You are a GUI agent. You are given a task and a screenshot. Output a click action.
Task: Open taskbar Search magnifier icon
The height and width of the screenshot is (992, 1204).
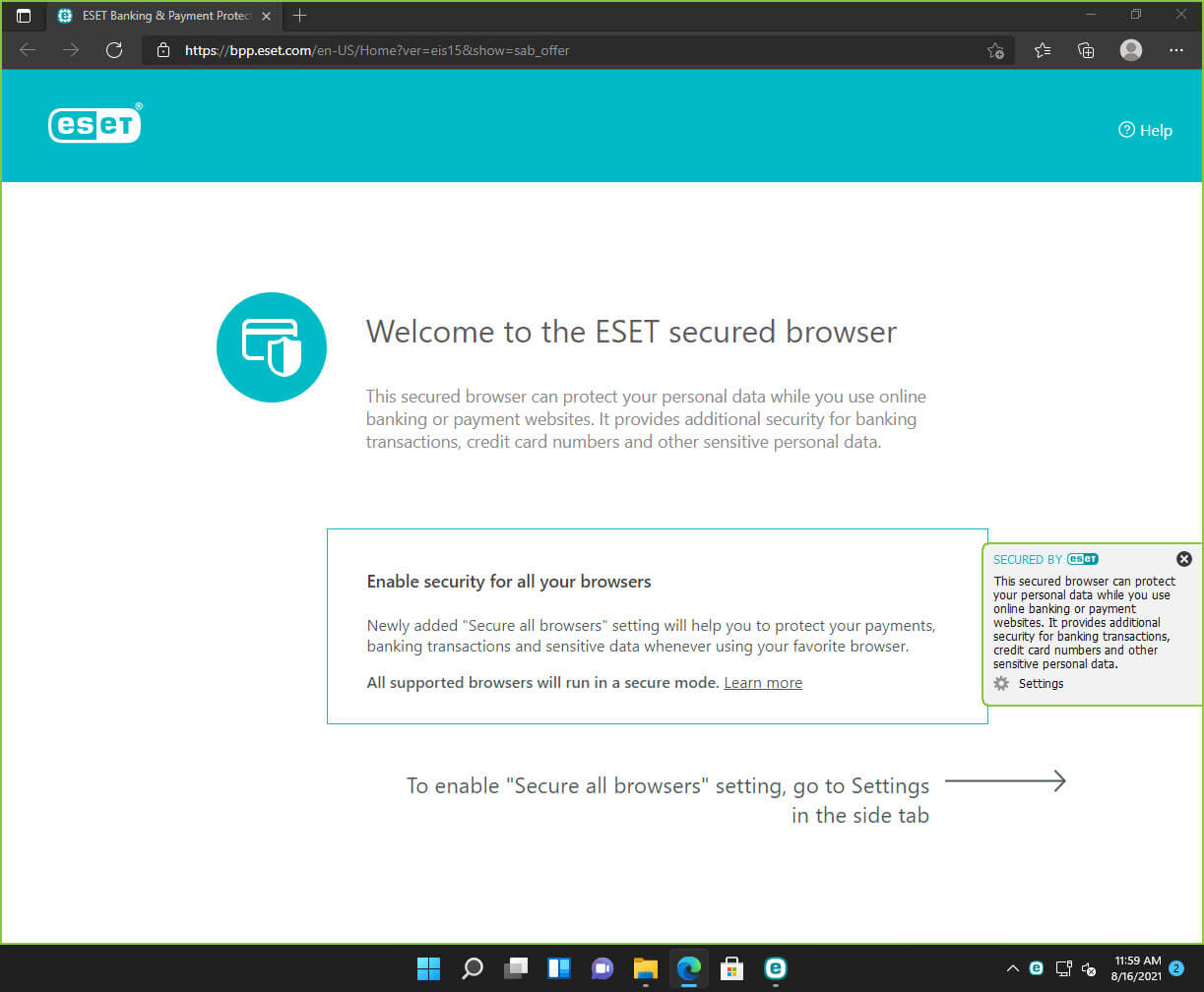(473, 968)
